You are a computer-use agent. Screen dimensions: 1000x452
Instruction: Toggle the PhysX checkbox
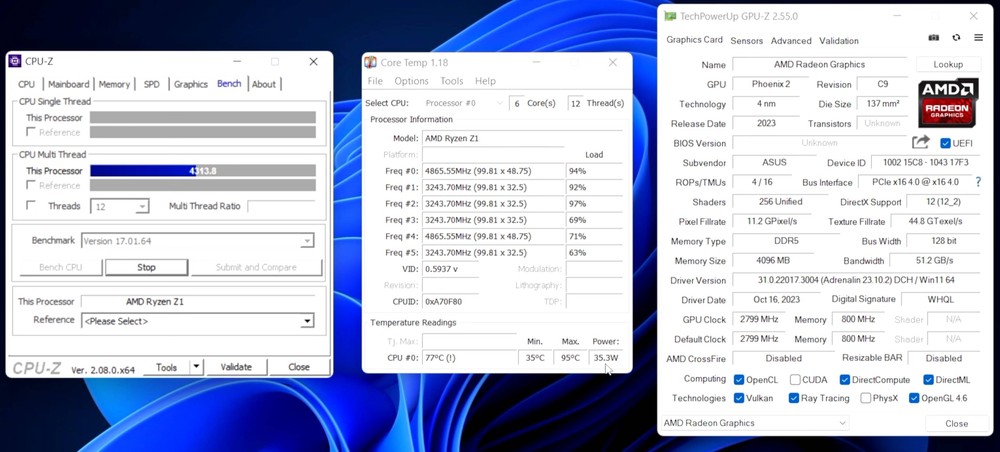(x=865, y=398)
